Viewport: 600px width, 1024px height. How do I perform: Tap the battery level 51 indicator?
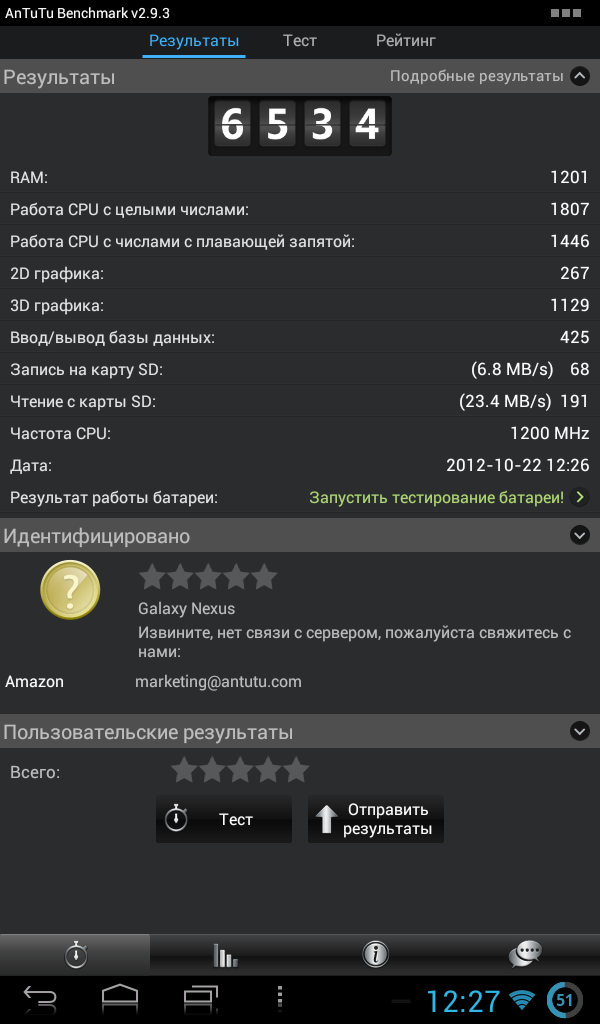click(564, 1000)
